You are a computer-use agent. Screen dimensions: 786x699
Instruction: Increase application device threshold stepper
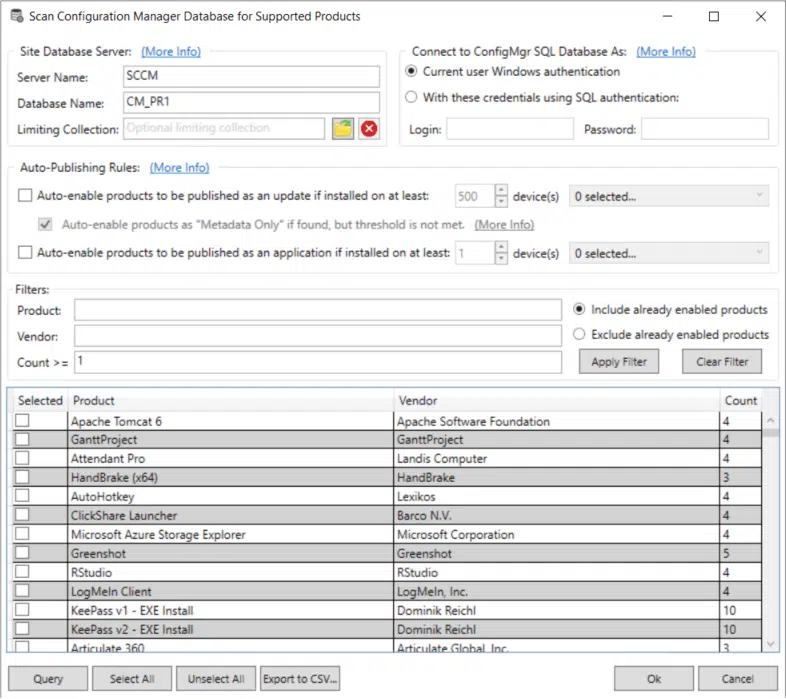501,248
